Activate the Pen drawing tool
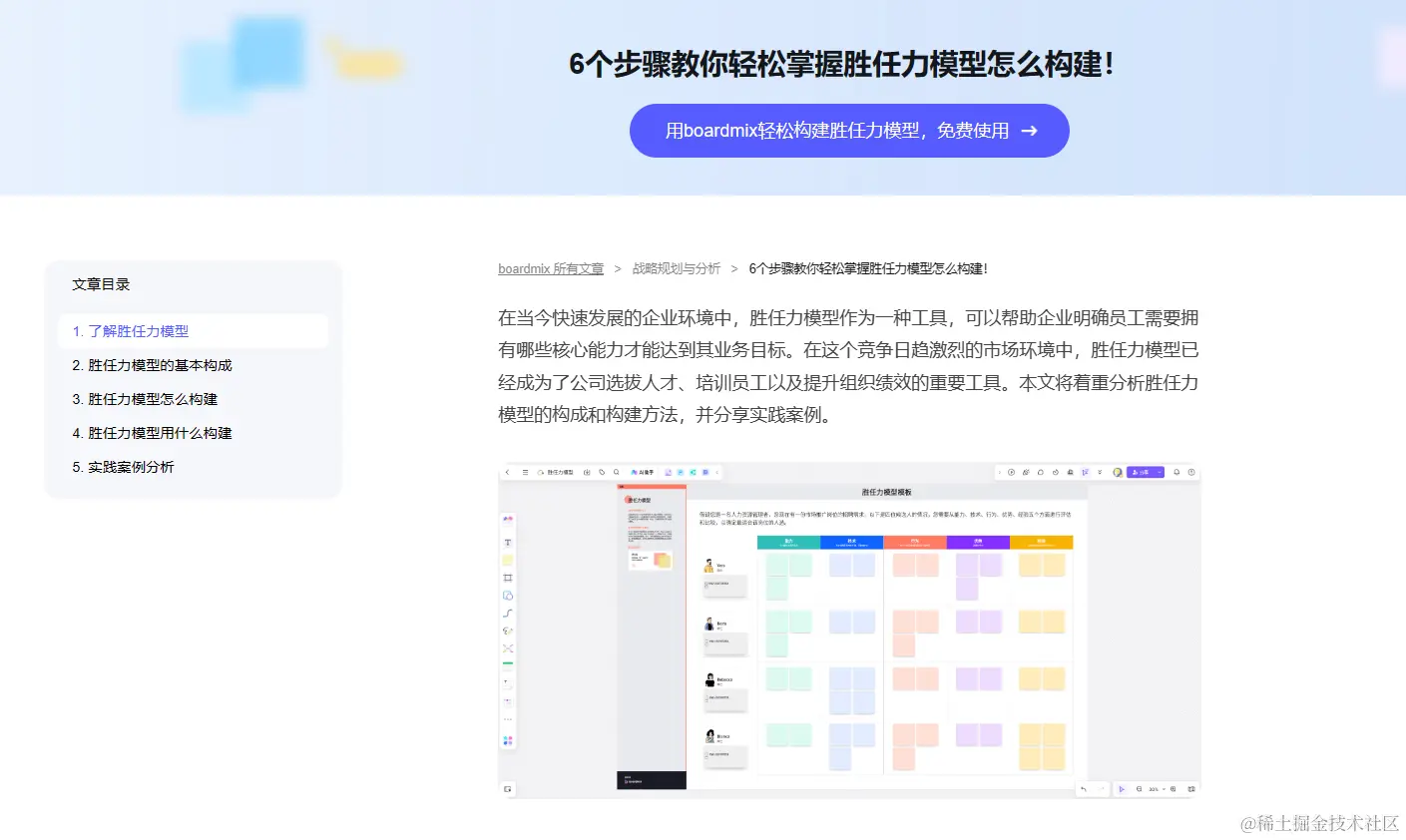Screen dimensions: 1406x840 506,631
